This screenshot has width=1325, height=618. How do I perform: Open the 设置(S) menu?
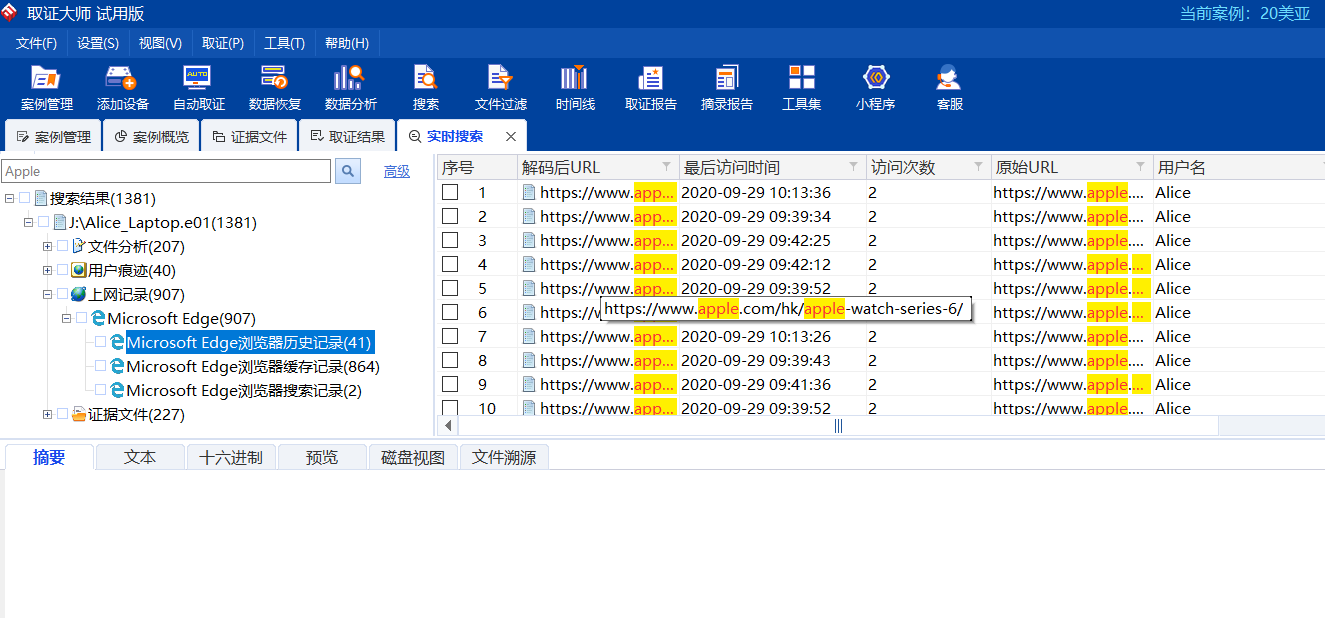[x=98, y=43]
